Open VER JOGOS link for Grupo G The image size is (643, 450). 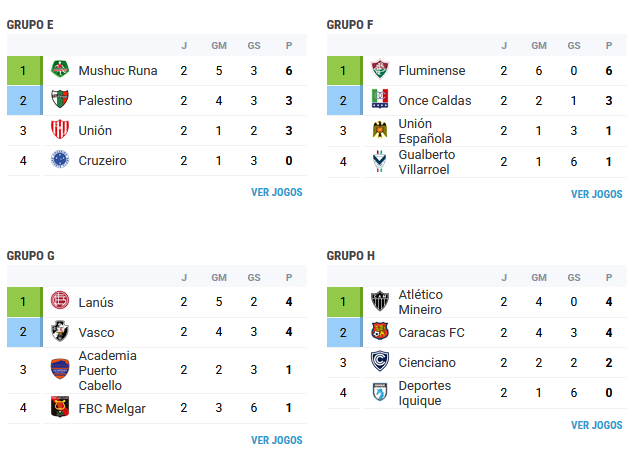[277, 440]
